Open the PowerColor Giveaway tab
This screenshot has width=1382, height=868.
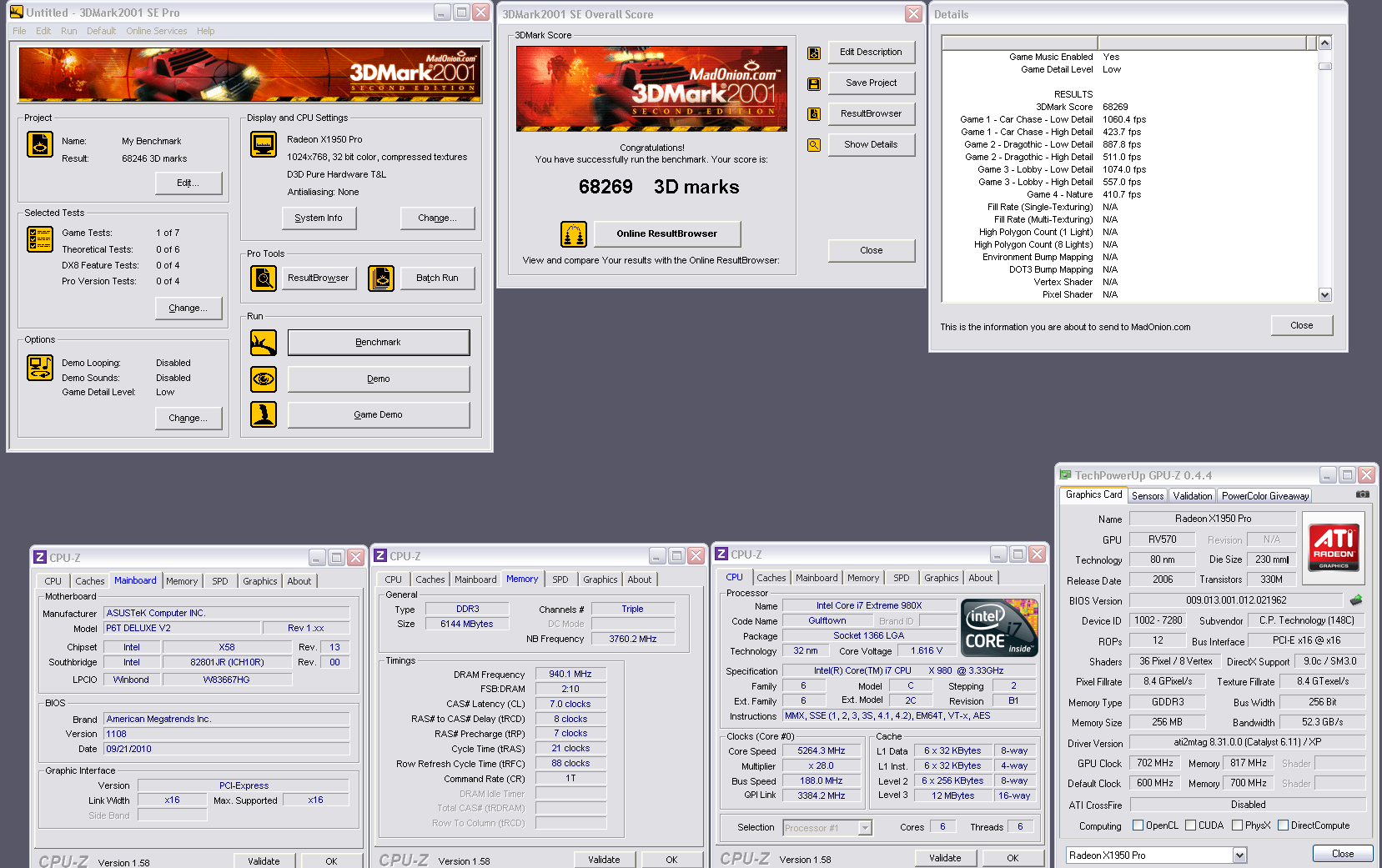(x=1265, y=495)
